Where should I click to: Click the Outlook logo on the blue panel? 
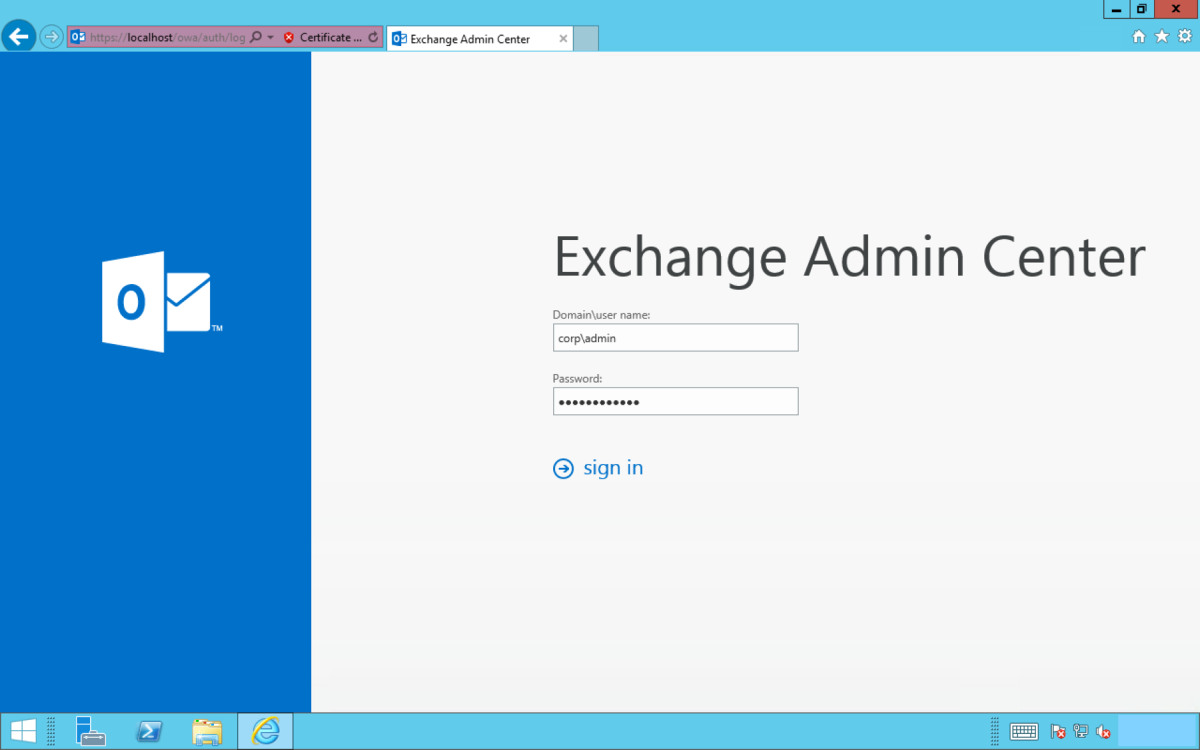click(157, 300)
